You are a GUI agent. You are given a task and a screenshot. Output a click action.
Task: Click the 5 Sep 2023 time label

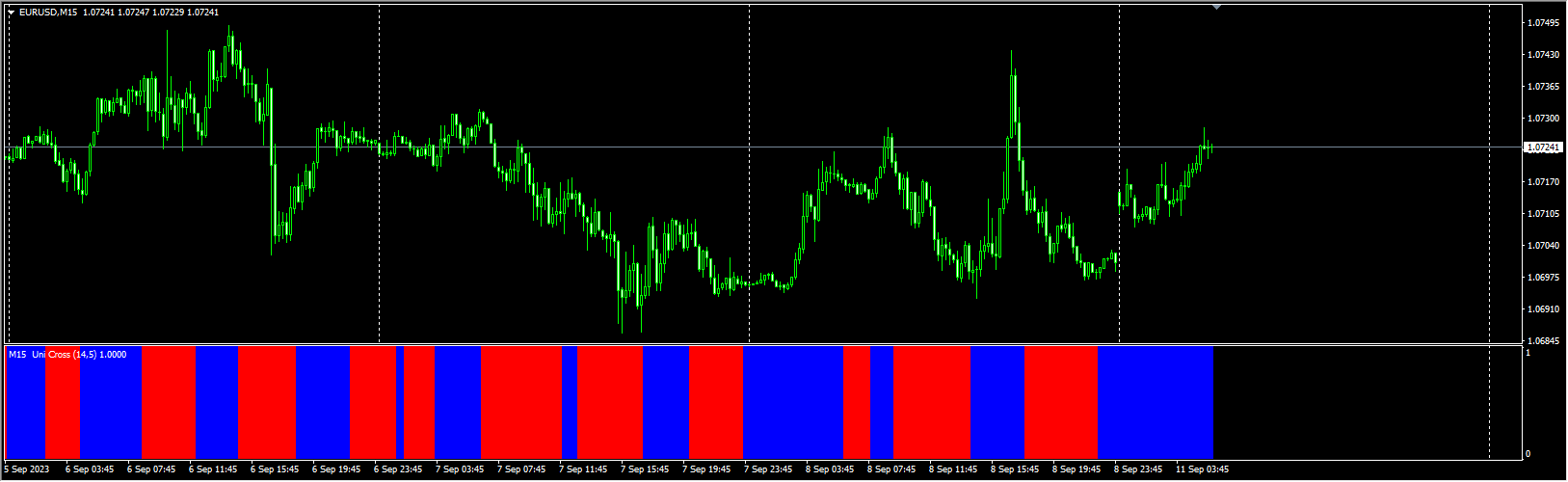(x=25, y=470)
